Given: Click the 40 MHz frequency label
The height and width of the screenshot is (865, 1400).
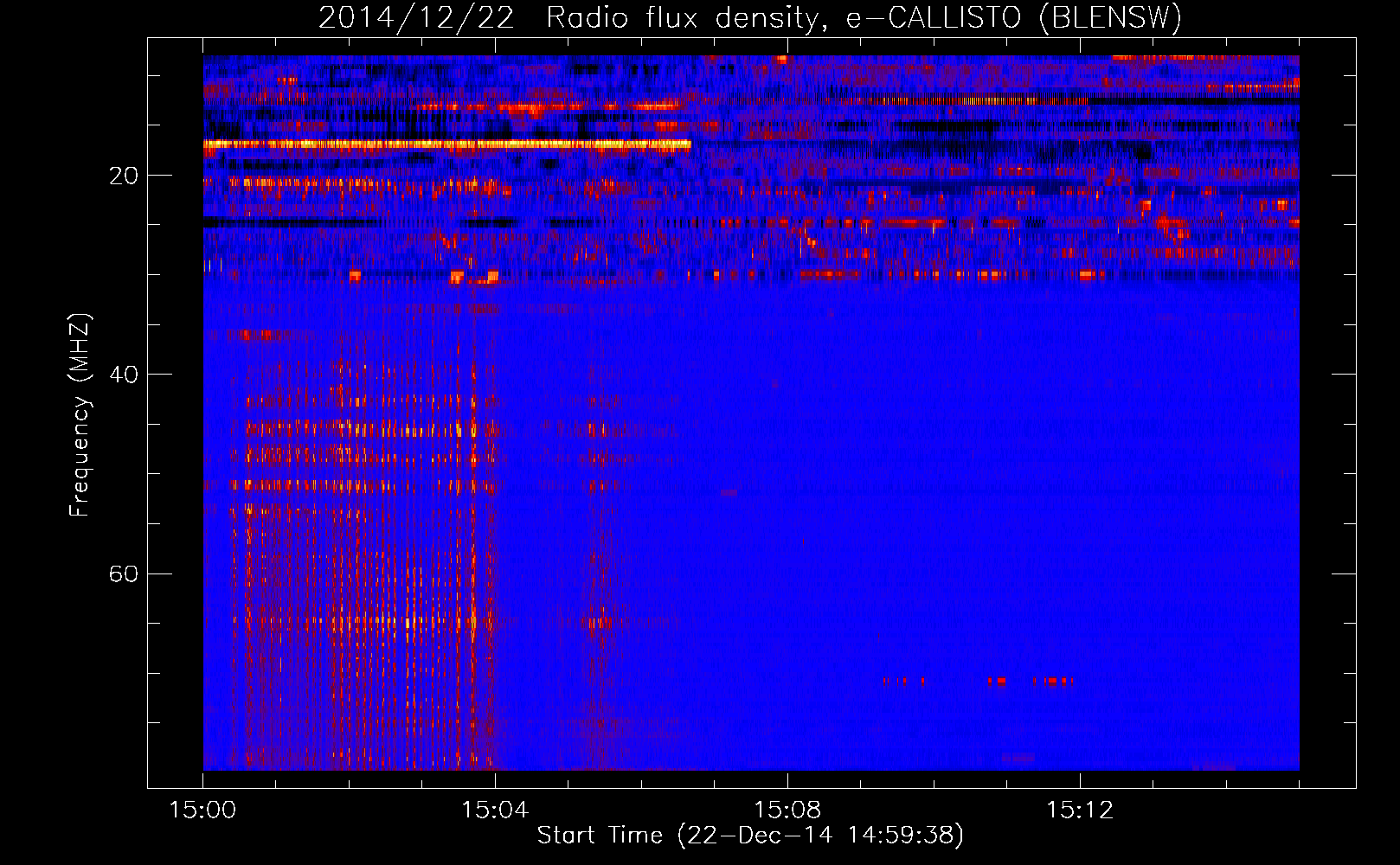Looking at the screenshot, I should (x=123, y=375).
